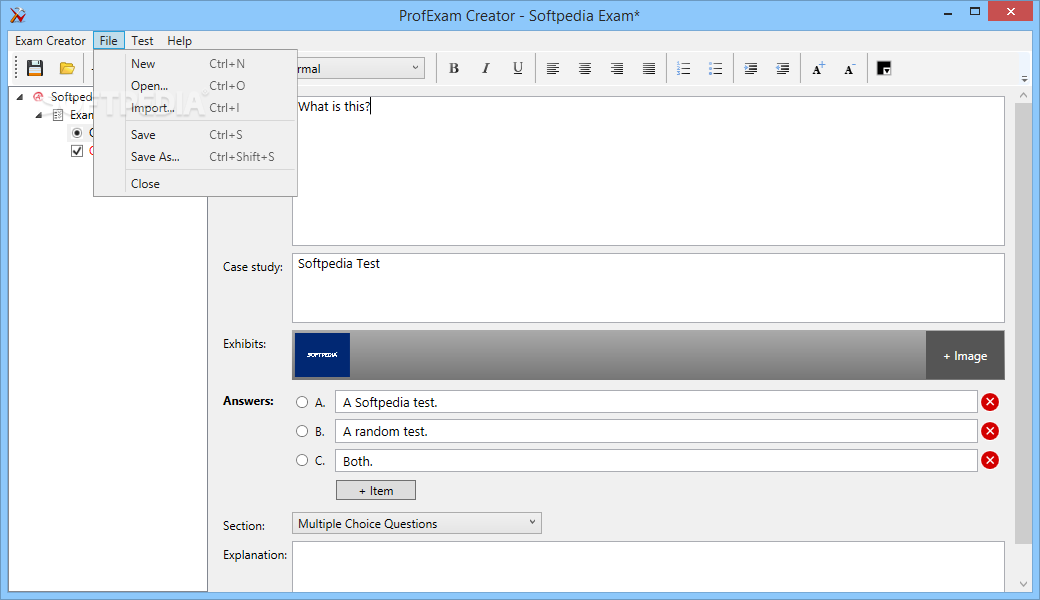
Task: Open the Section dropdown Multiple Choice Questions
Action: tap(417, 523)
